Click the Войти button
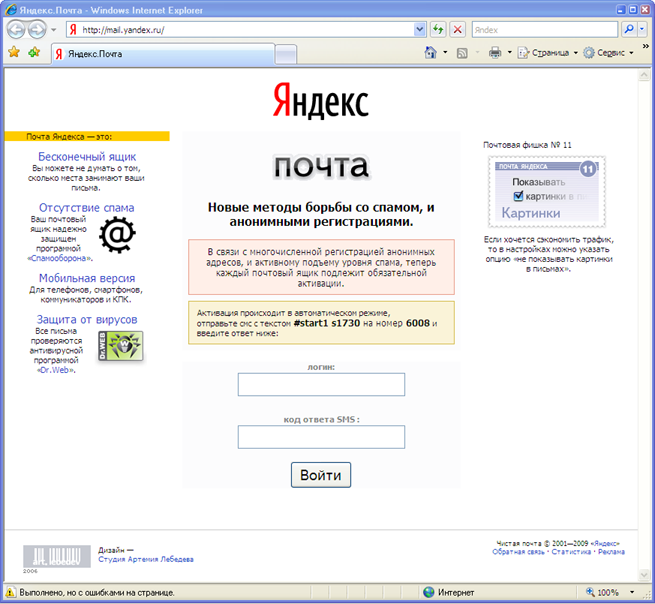Screen dimensions: 655x604 321,475
